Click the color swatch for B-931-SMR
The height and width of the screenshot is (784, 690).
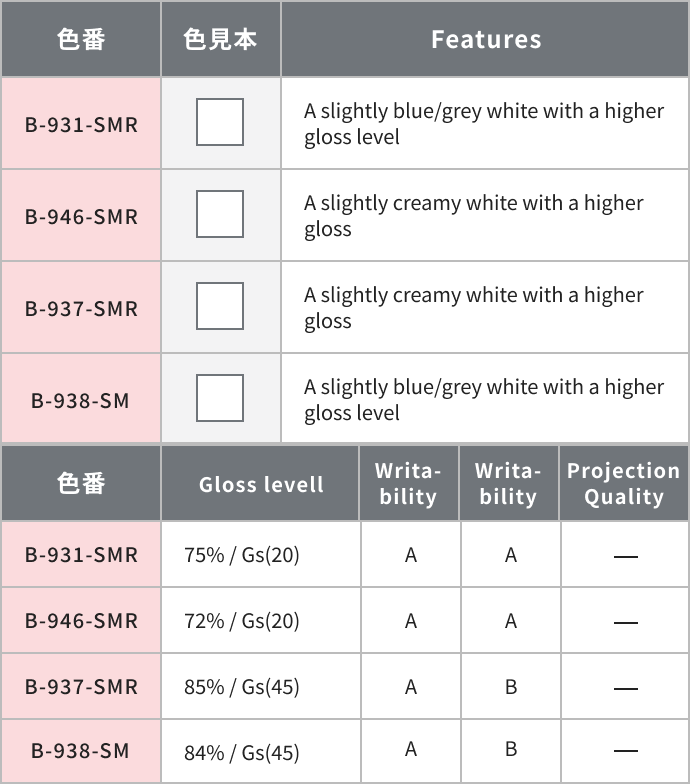click(x=220, y=122)
